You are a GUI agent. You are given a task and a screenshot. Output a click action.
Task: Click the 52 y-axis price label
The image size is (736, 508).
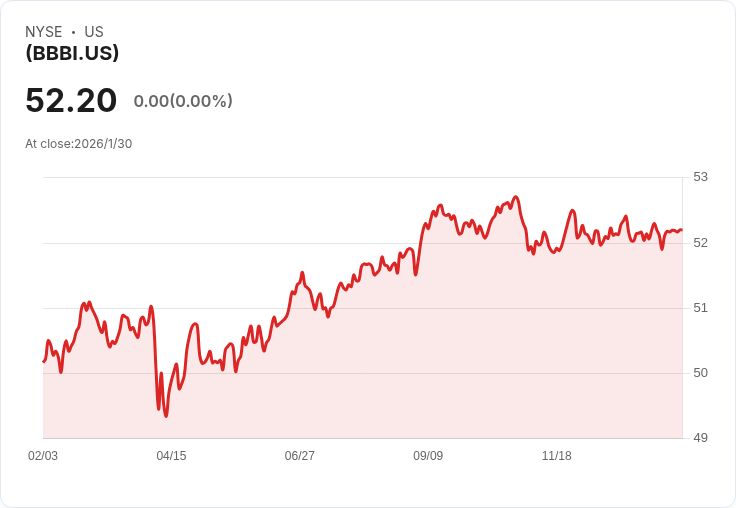point(700,242)
